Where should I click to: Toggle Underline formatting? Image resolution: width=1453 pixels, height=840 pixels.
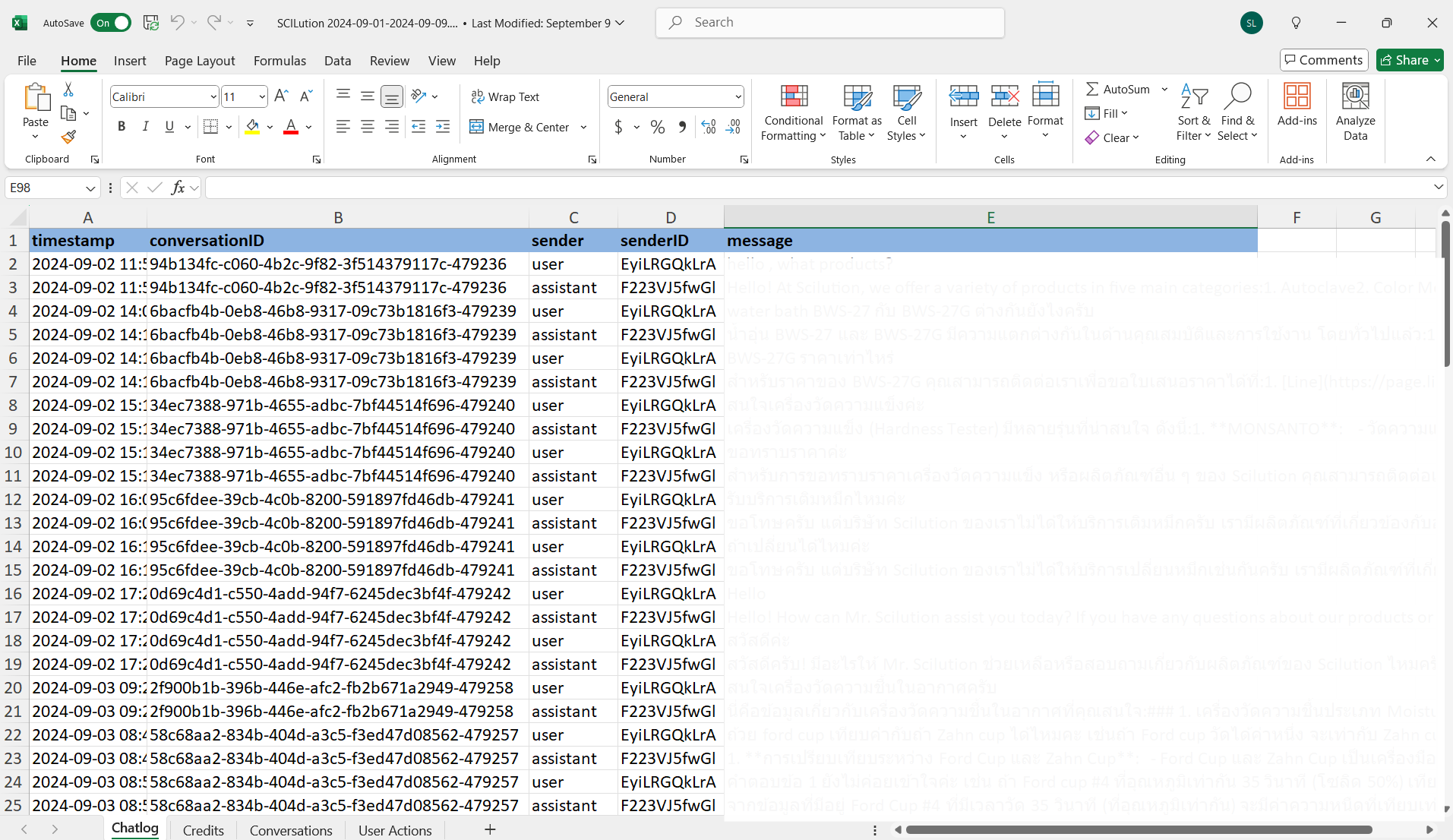pos(169,127)
